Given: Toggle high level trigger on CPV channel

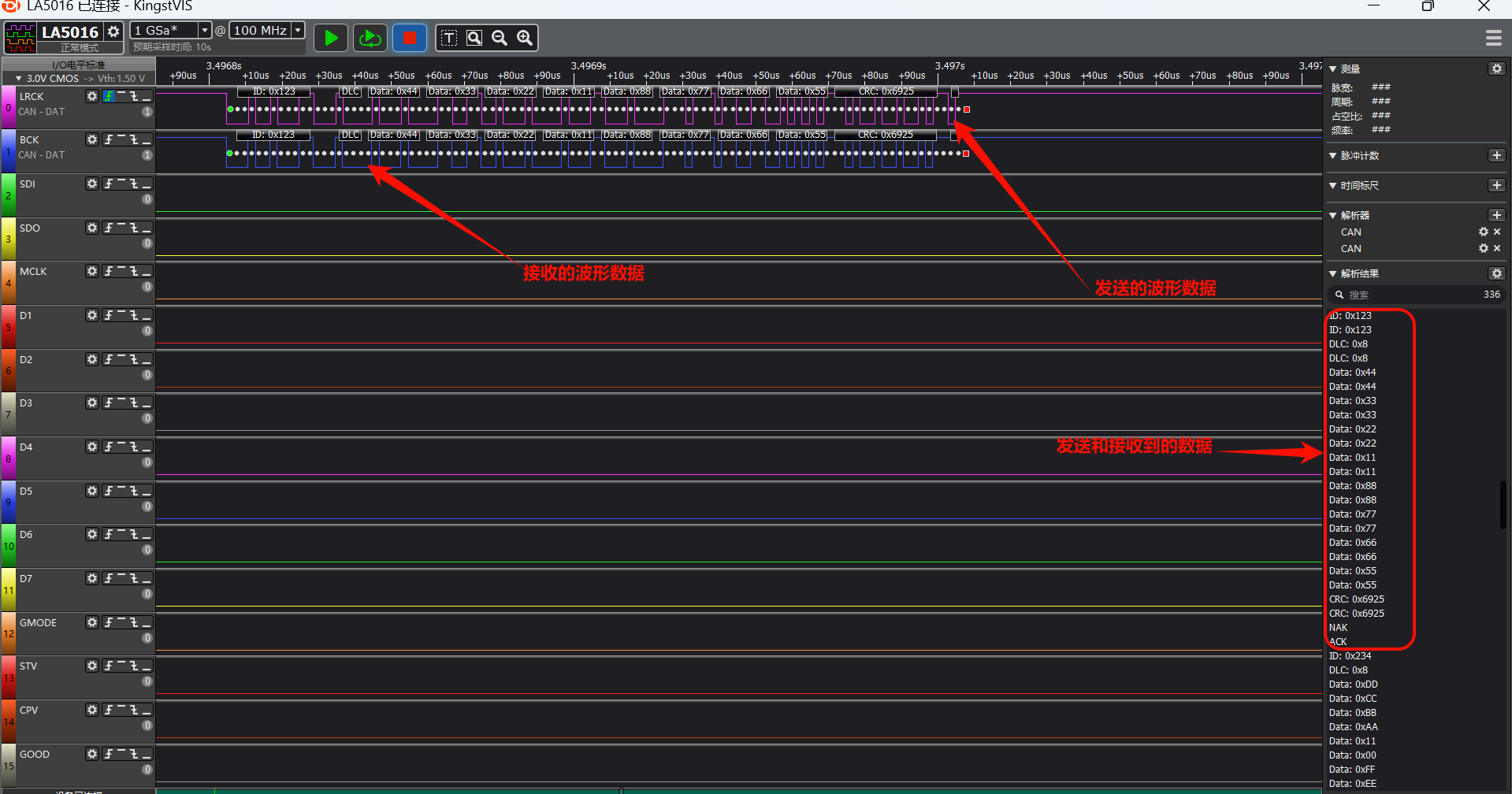Looking at the screenshot, I should coord(121,710).
